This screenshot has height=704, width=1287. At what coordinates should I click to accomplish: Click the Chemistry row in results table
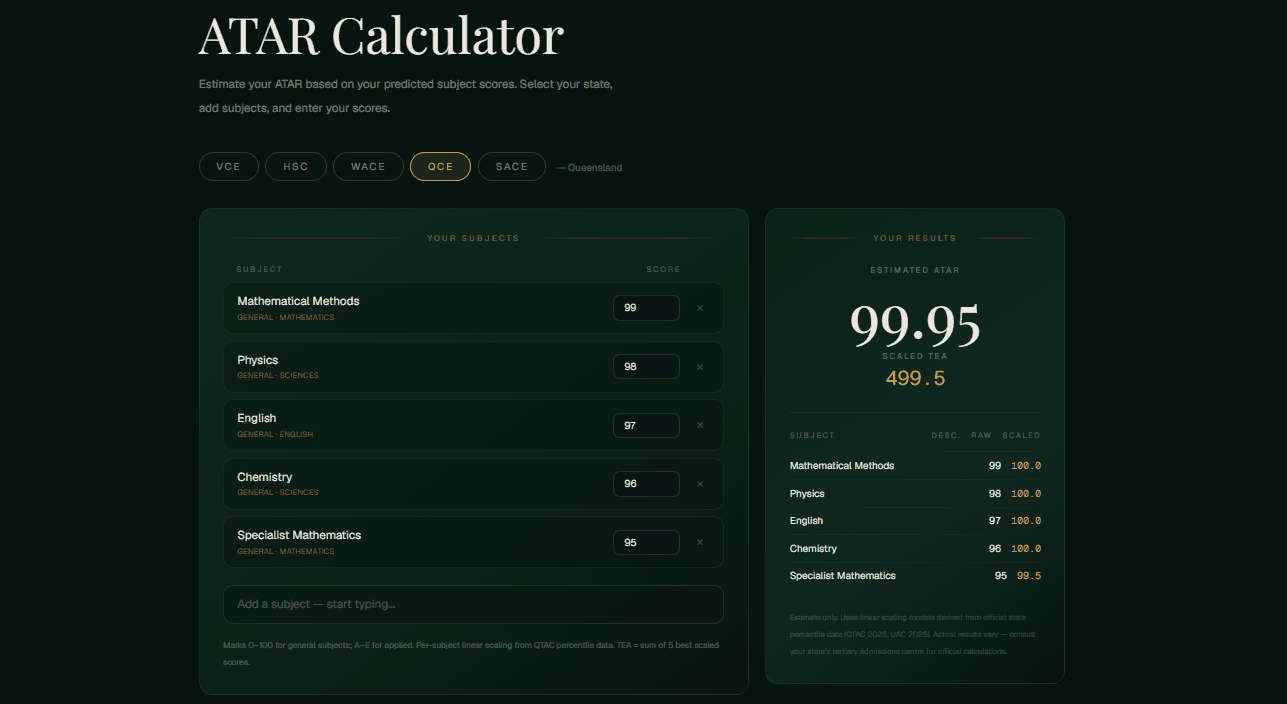915,549
